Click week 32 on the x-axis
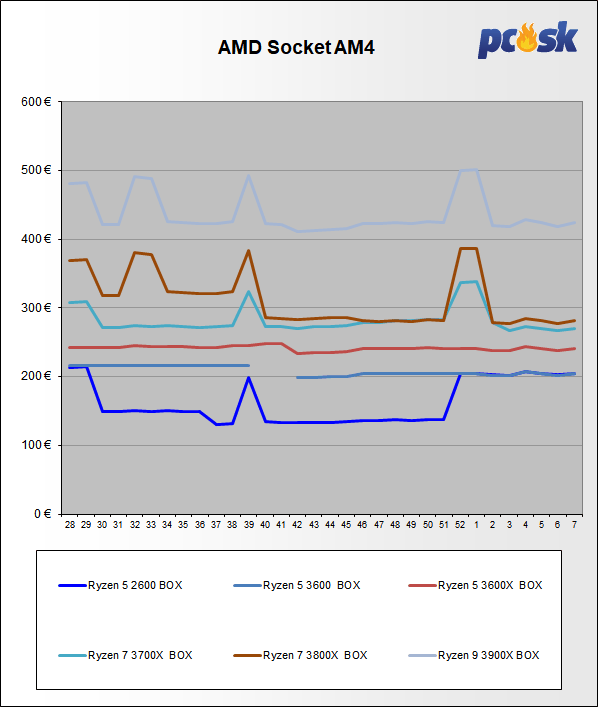Image resolution: width=598 pixels, height=707 pixels. 135,525
